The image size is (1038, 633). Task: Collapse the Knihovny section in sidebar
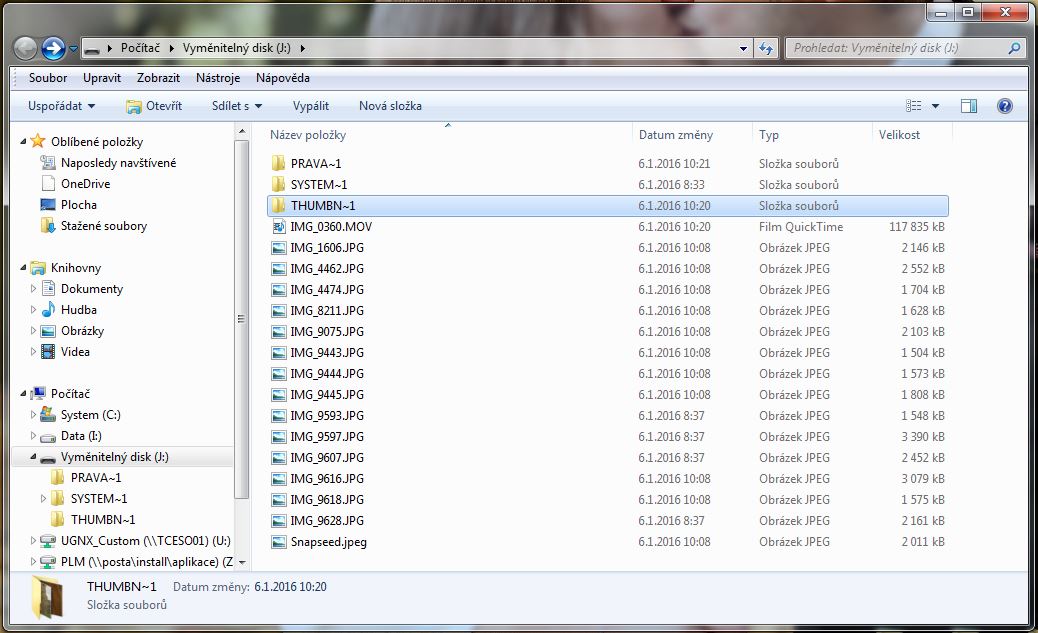(23, 268)
